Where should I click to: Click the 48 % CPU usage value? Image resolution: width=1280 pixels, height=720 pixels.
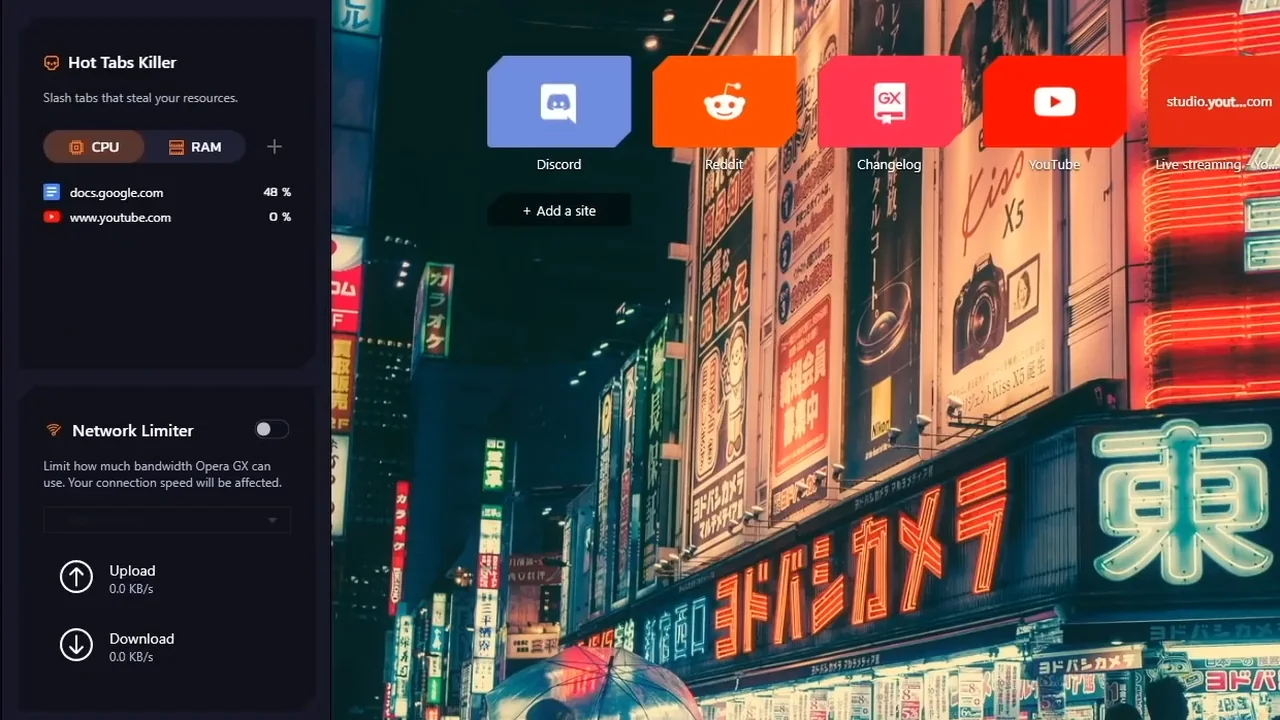[277, 192]
